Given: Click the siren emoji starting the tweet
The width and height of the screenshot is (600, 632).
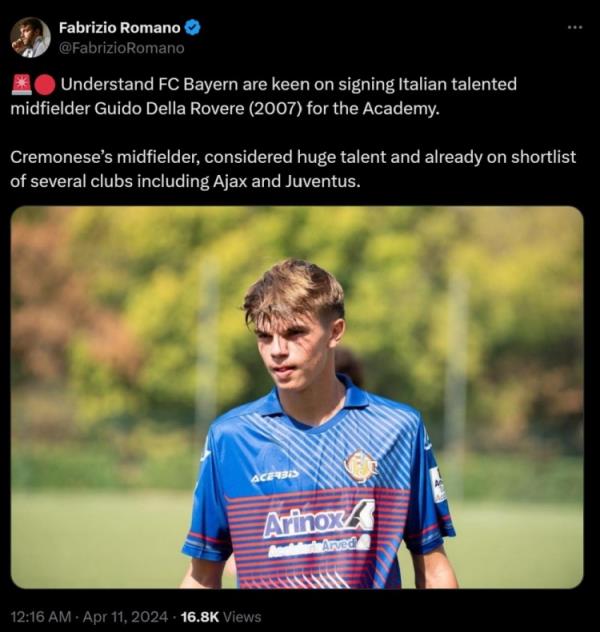Looking at the screenshot, I should (x=20, y=86).
